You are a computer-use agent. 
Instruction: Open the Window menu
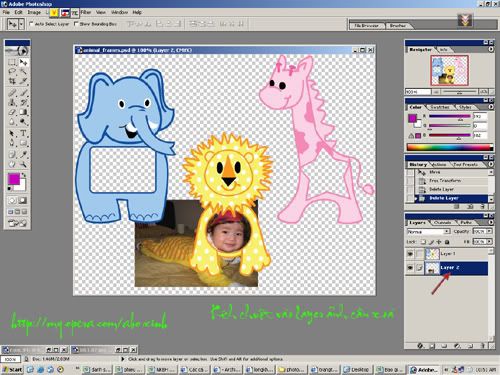pos(119,12)
